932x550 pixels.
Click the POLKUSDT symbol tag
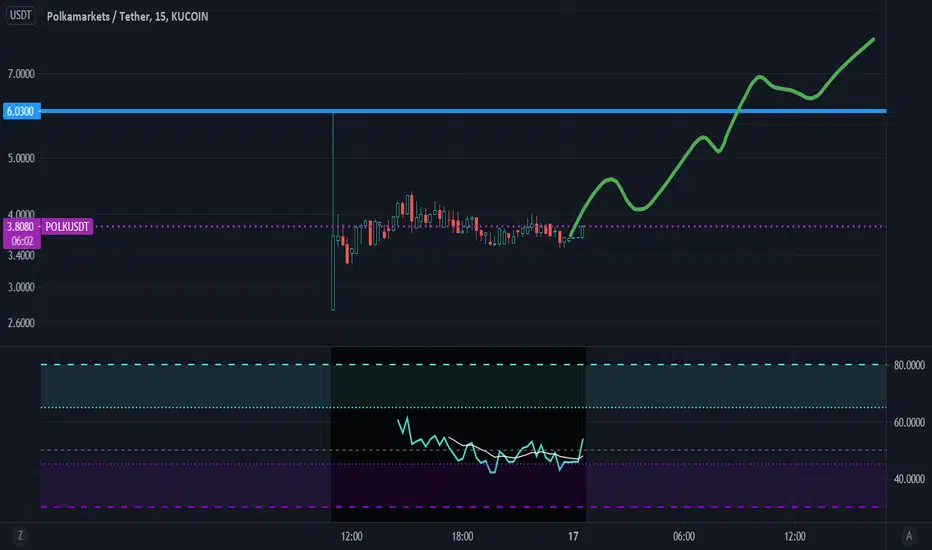(x=67, y=227)
